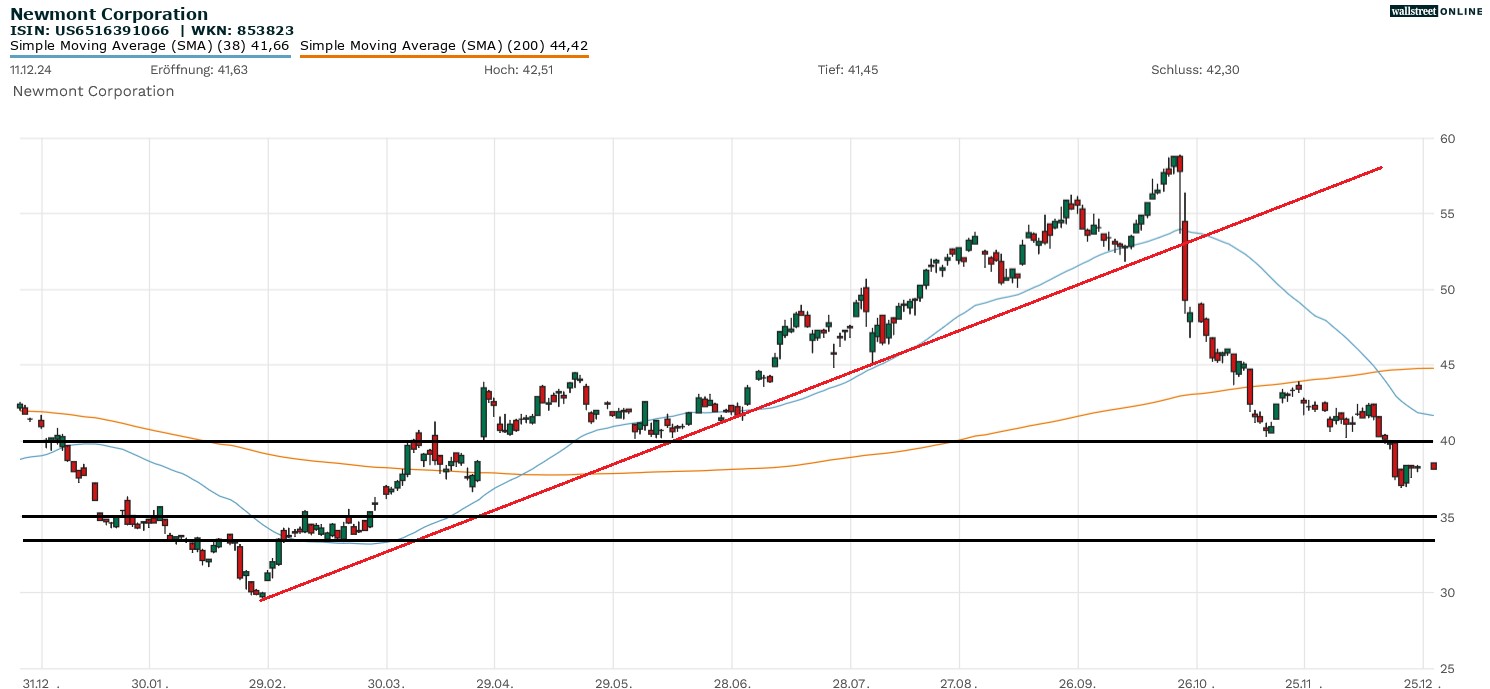The height and width of the screenshot is (689, 1490).
Task: Click the isolated candle at the chart's right edge
Action: (x=1432, y=466)
